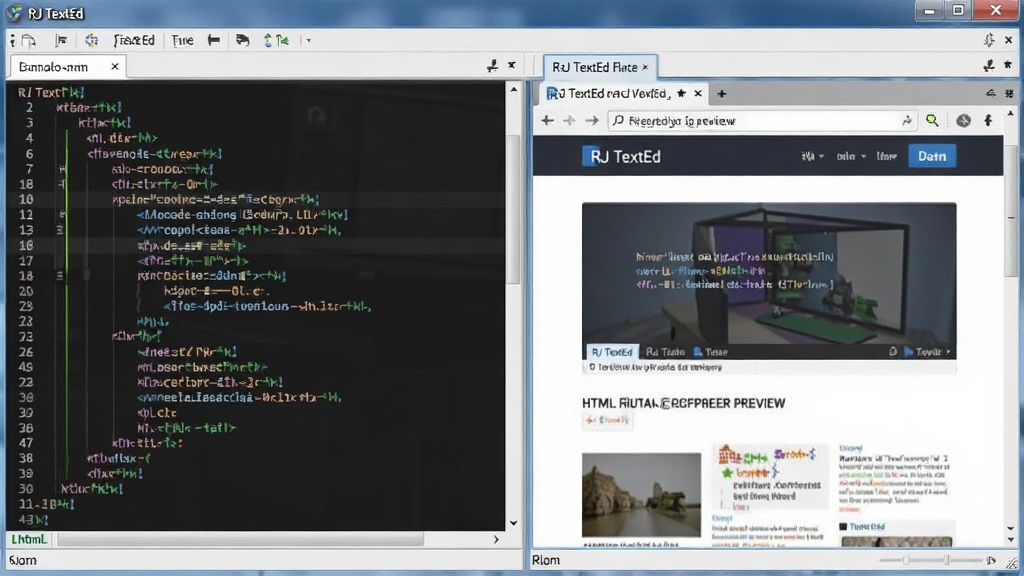Expand the second dropdown in site navigation
1024x576 pixels.
(851, 157)
